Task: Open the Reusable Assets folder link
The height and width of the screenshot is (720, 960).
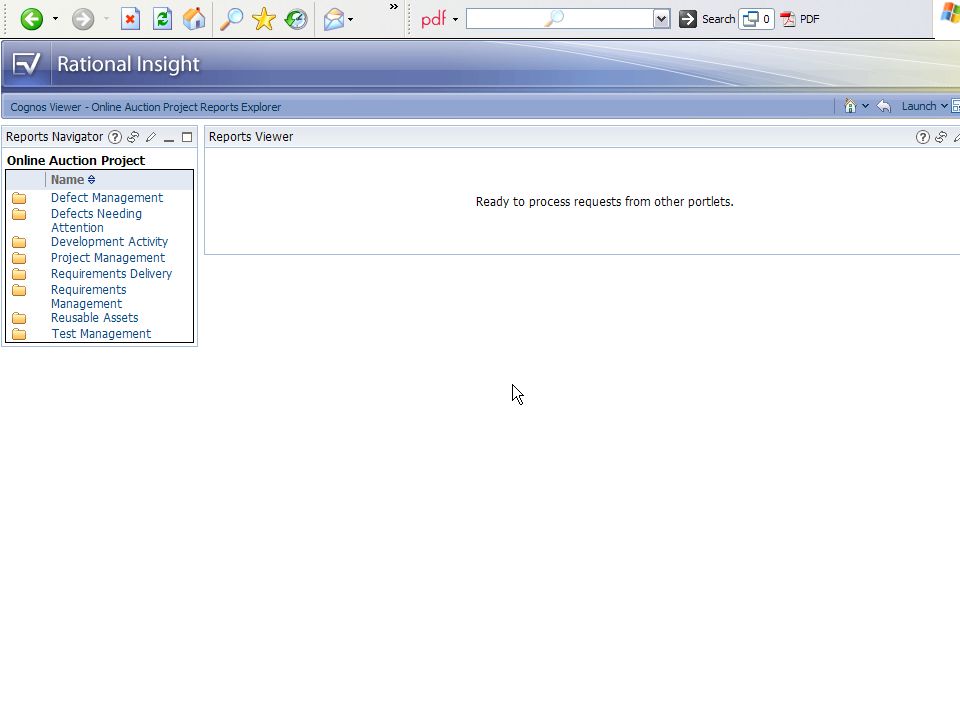Action: pyautogui.click(x=94, y=318)
